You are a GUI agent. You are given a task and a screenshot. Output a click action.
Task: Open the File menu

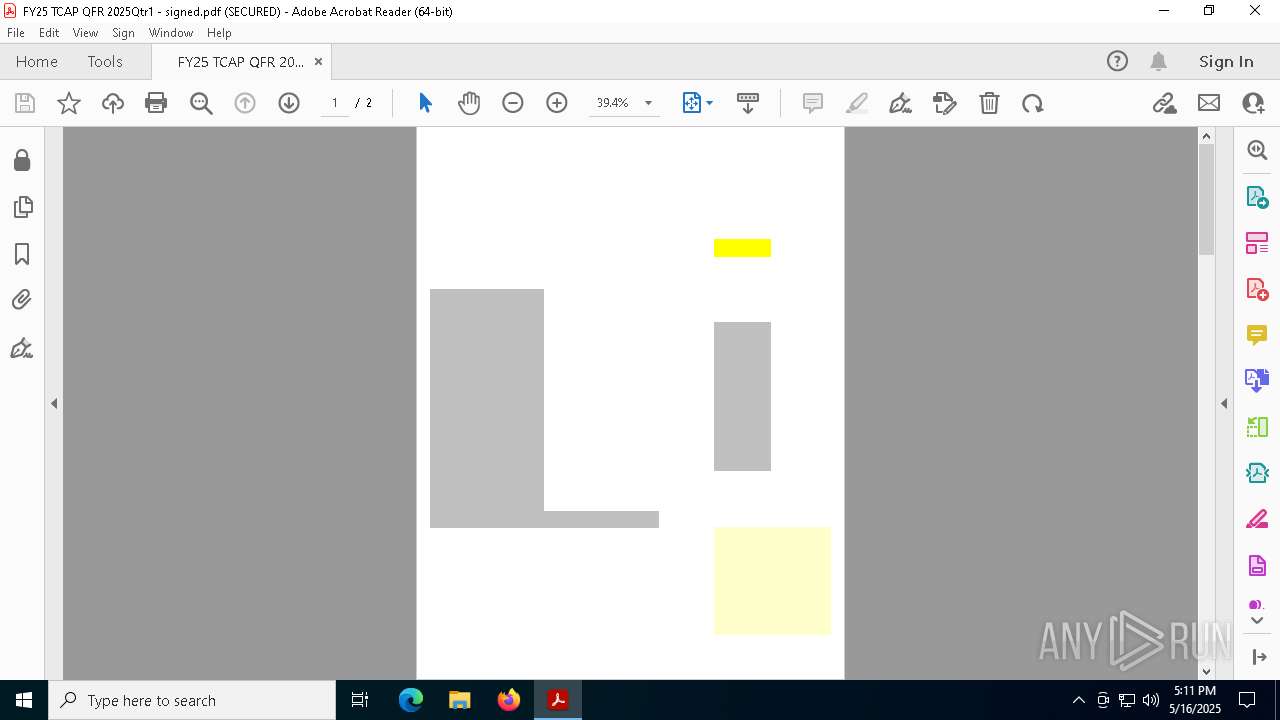pos(16,33)
